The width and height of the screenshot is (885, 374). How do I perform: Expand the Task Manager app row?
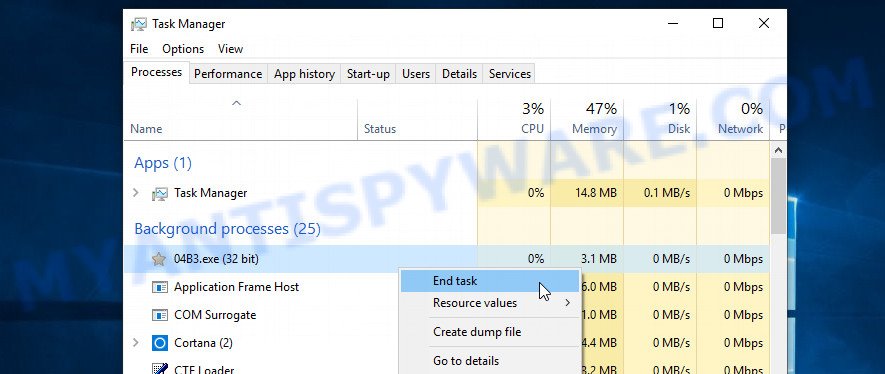pos(135,193)
